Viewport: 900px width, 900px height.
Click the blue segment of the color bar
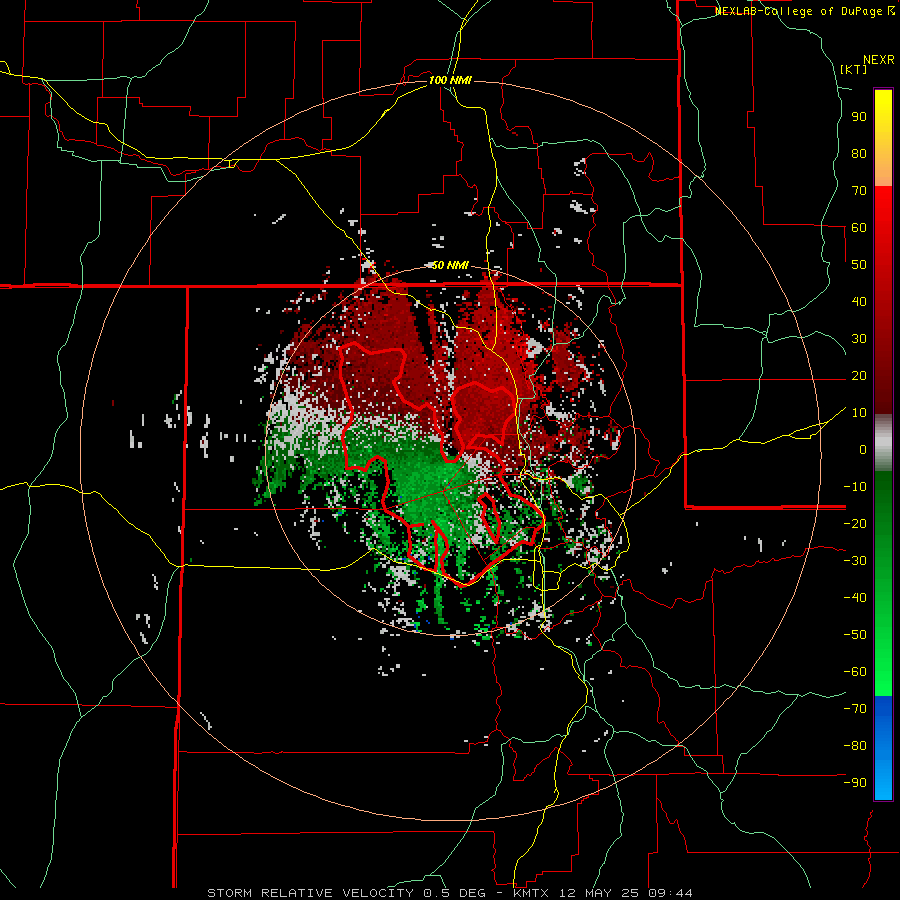click(x=883, y=747)
